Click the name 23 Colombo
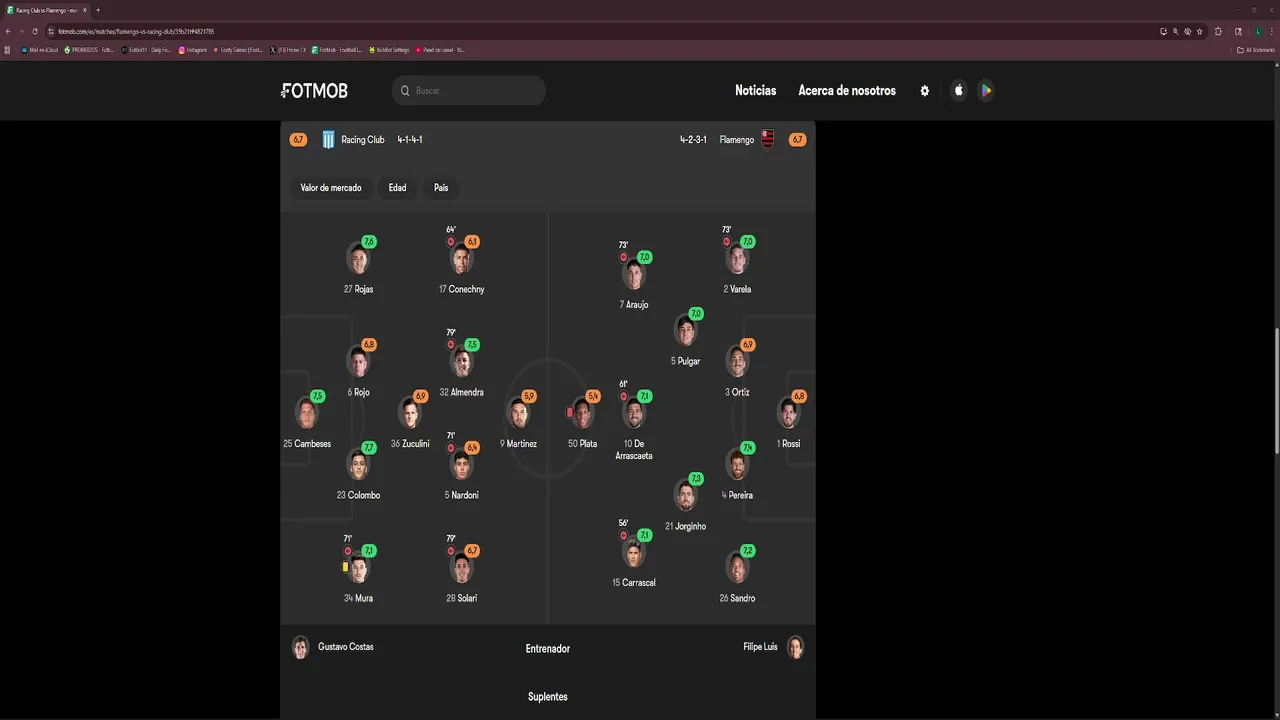This screenshot has height=720, width=1280. coord(358,496)
